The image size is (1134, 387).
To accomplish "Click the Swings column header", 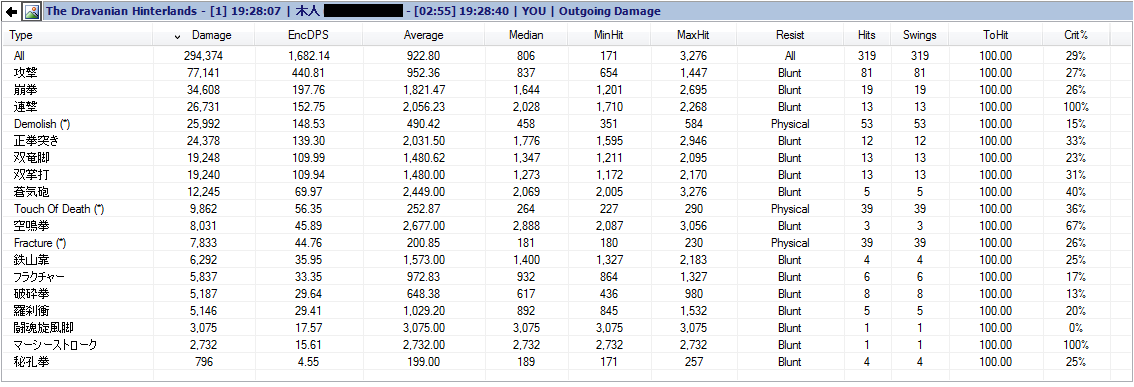I will click(x=919, y=35).
